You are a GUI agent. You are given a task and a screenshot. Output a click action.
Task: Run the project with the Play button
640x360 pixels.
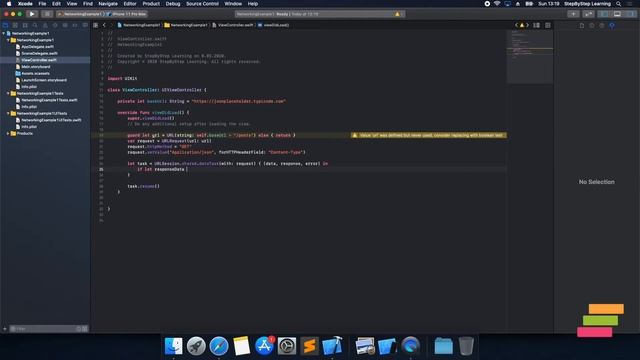click(32, 14)
